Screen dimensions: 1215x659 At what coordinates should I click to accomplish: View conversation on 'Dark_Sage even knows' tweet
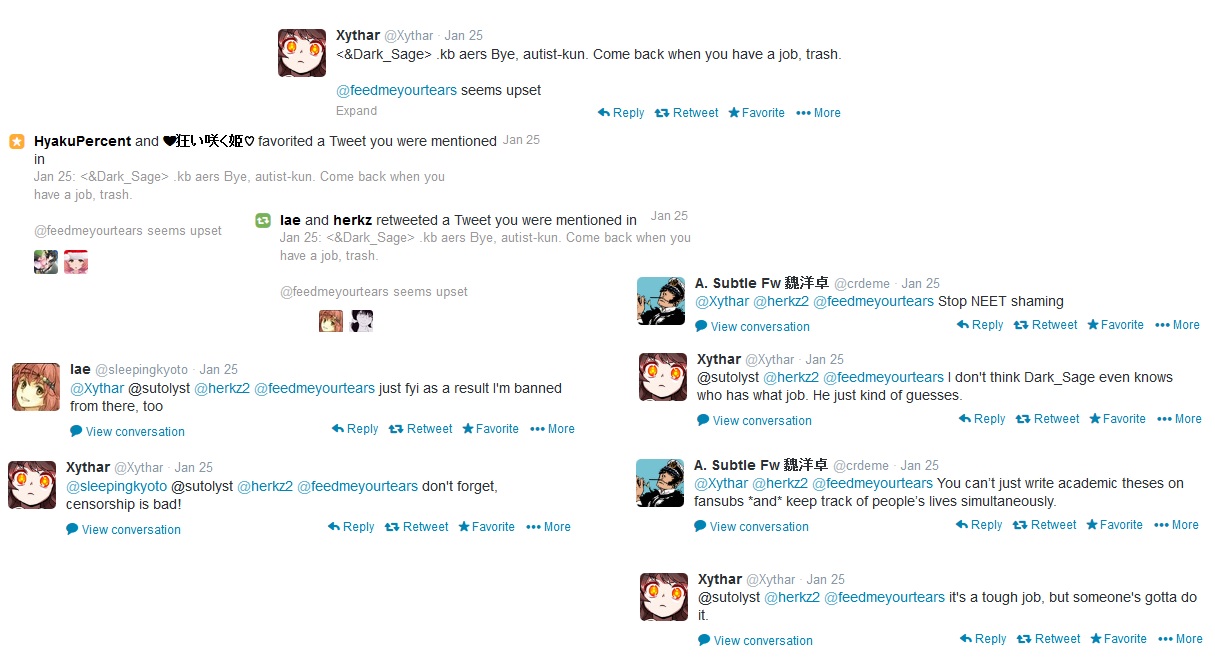click(x=754, y=421)
